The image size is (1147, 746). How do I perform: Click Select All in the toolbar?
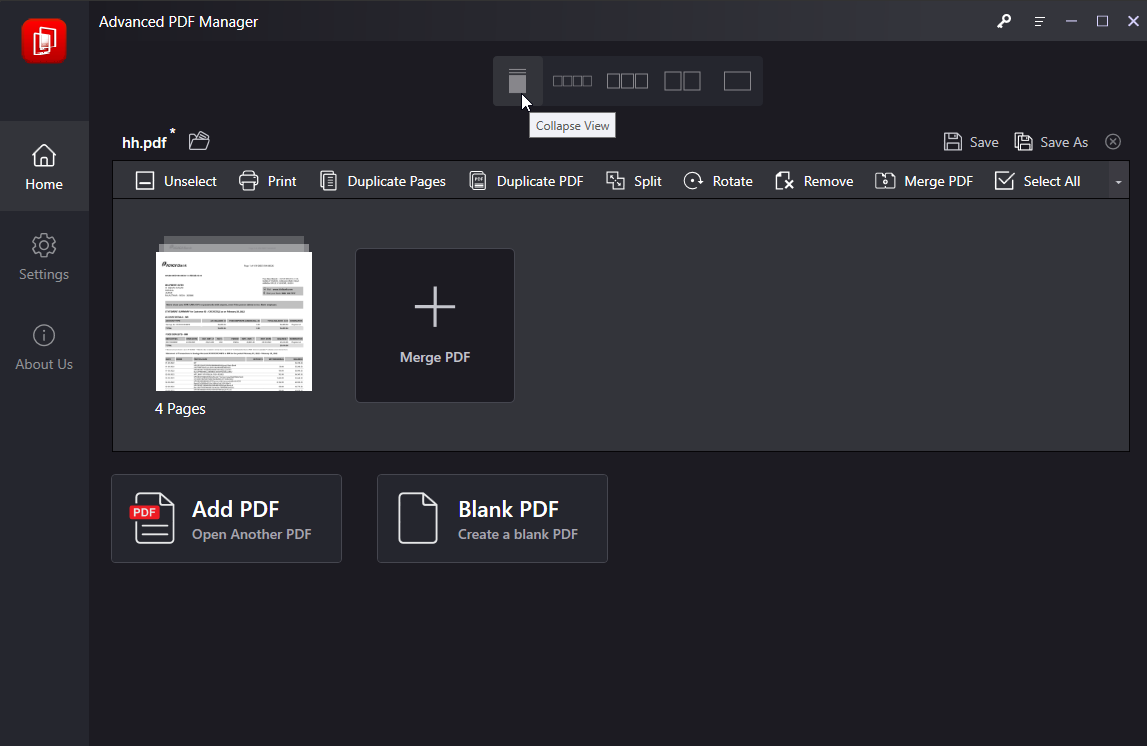[x=1037, y=180]
